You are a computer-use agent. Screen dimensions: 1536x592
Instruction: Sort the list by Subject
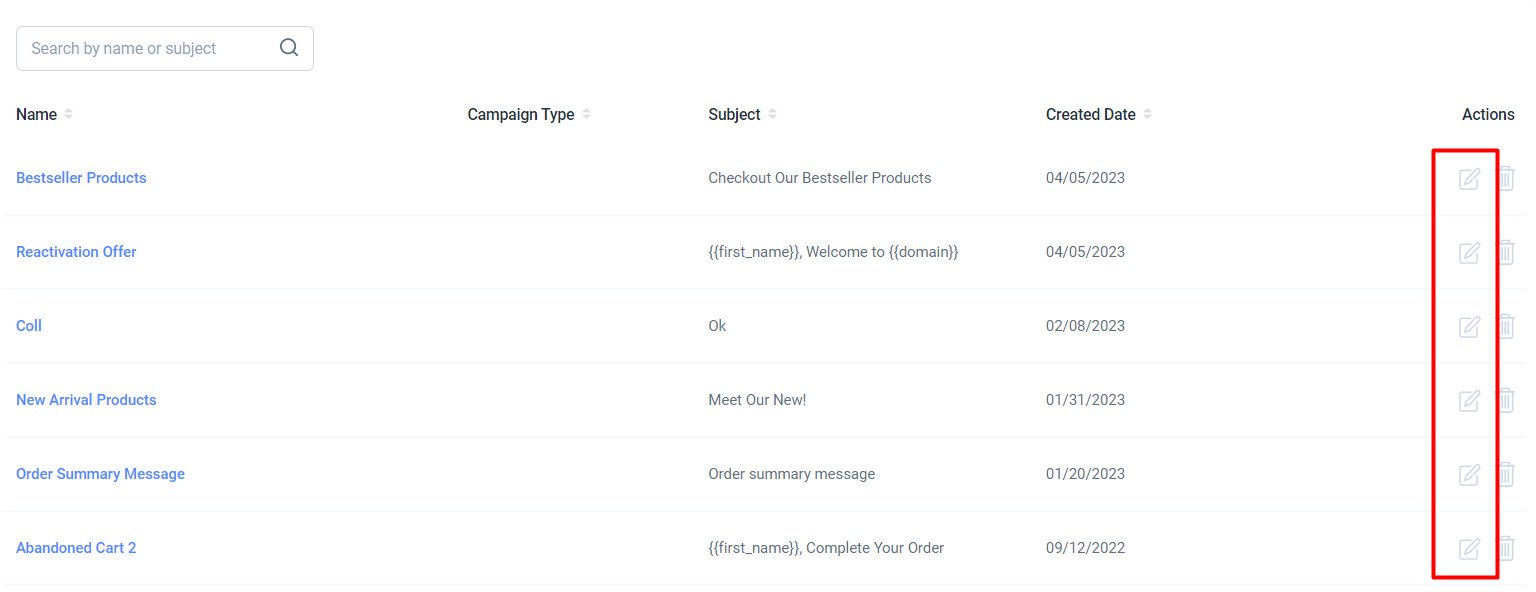[x=772, y=114]
